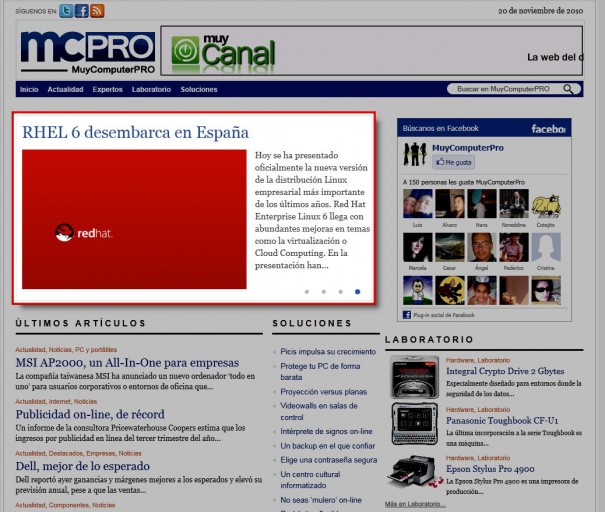
Task: Click Más en Laboratorio link
Action: pos(415,504)
